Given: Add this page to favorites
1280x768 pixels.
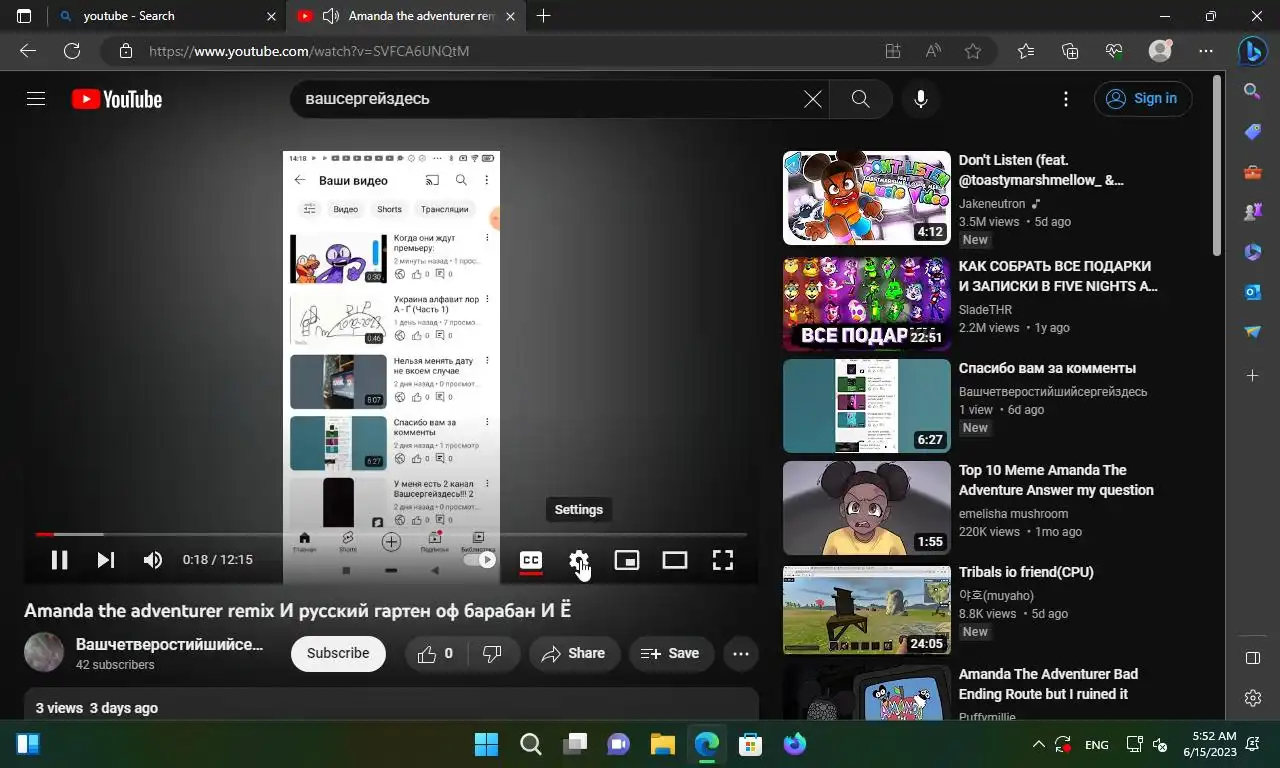Looking at the screenshot, I should 973,51.
